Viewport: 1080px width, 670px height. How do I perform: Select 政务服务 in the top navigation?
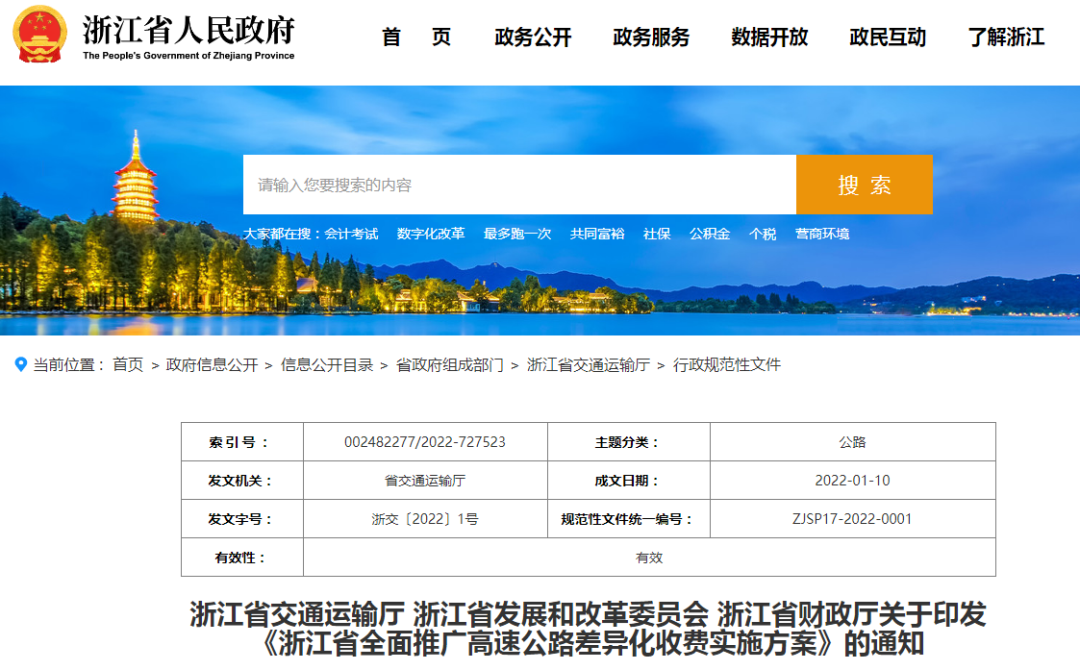click(651, 36)
